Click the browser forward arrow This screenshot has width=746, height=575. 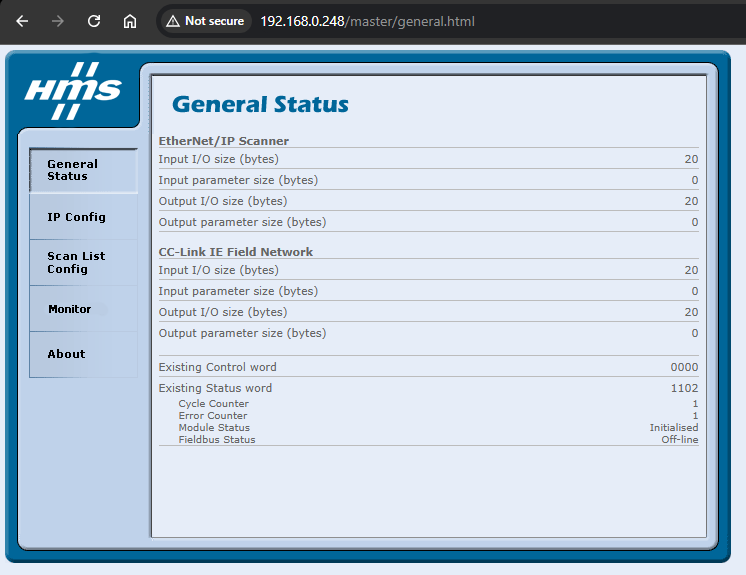coord(58,21)
